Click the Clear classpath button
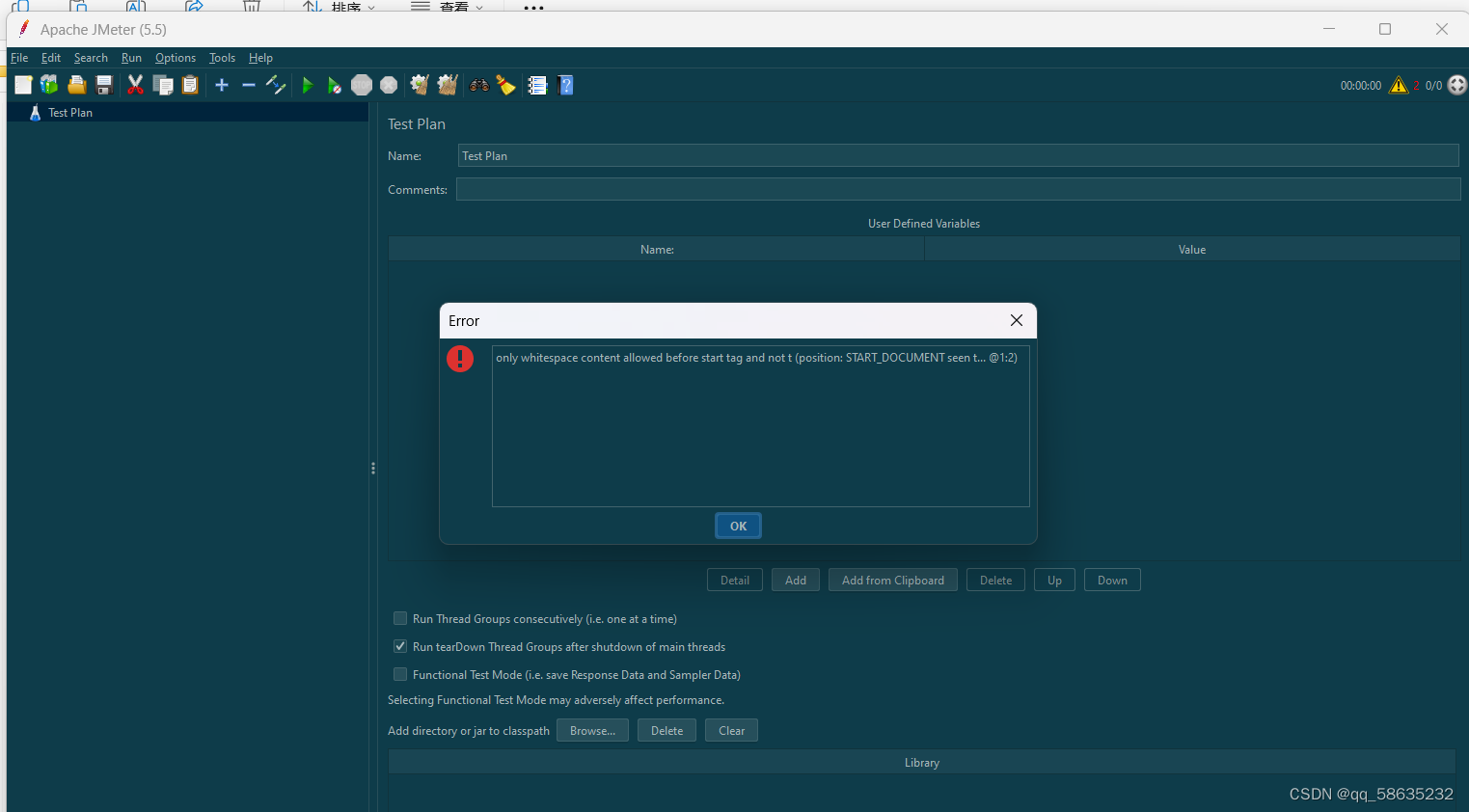Viewport: 1469px width, 812px height. coord(731,730)
